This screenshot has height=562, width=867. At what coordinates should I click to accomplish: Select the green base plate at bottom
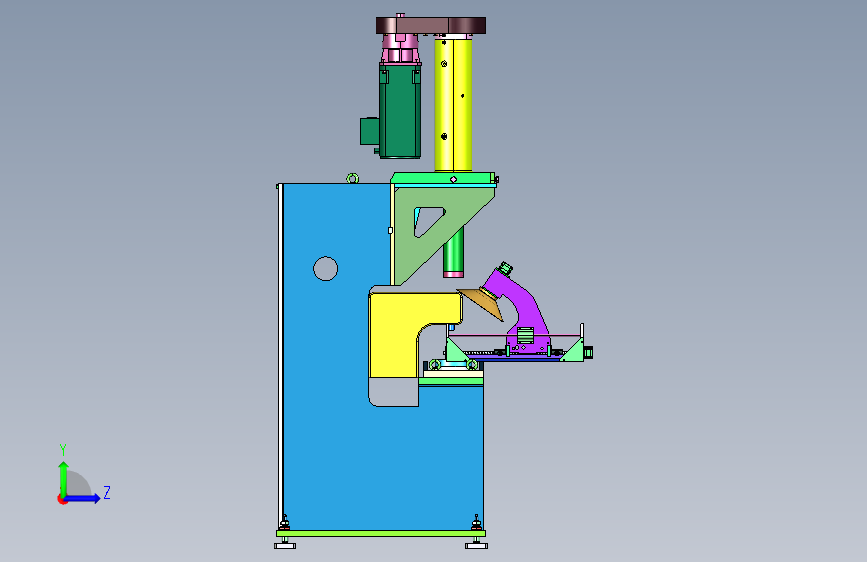[x=381, y=533]
